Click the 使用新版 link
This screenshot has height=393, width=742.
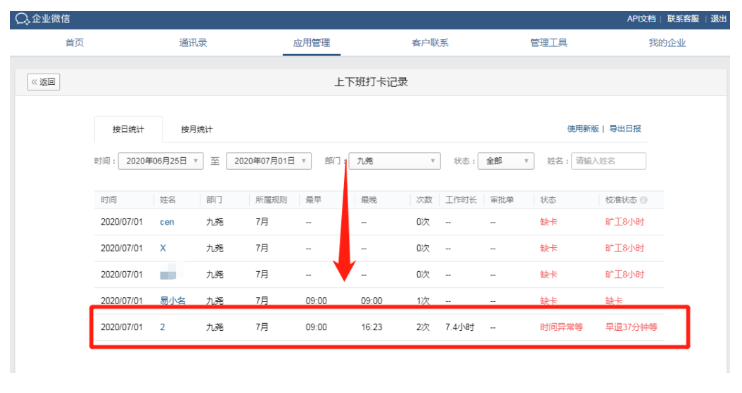[x=583, y=129]
